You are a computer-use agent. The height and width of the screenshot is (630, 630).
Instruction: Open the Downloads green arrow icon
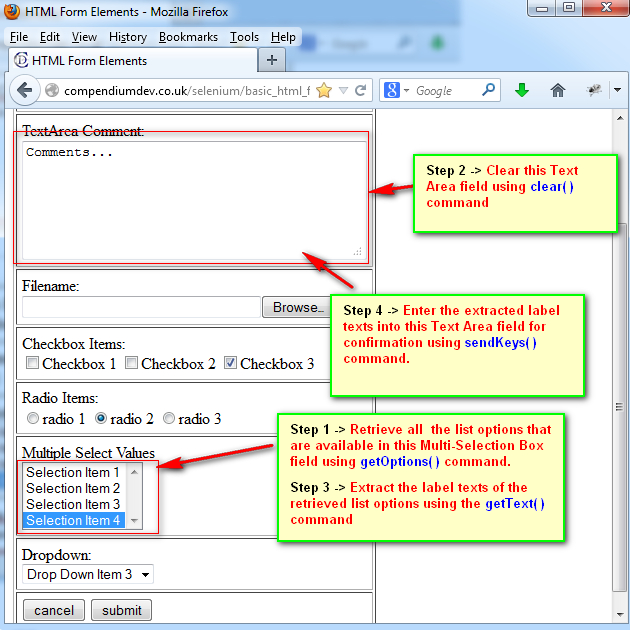(522, 90)
